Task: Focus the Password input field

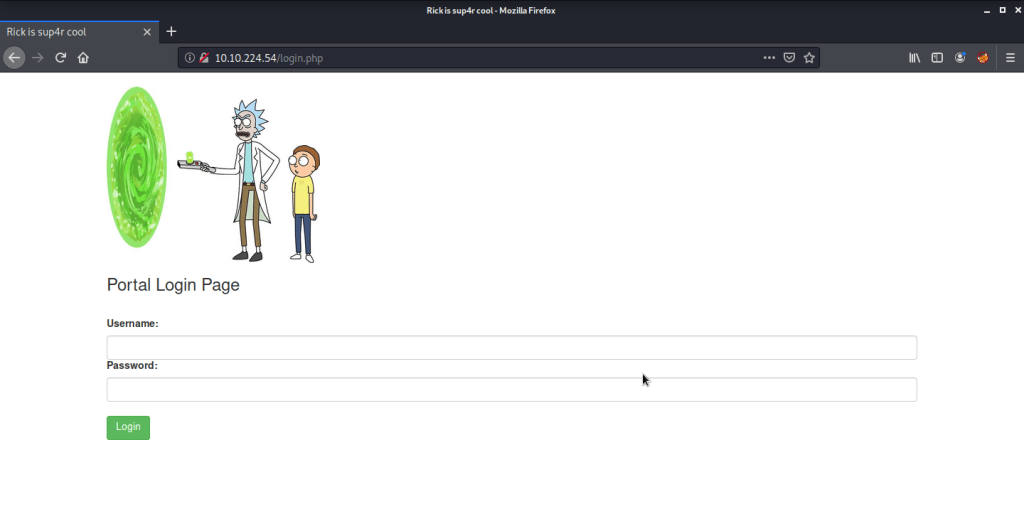Action: point(511,390)
